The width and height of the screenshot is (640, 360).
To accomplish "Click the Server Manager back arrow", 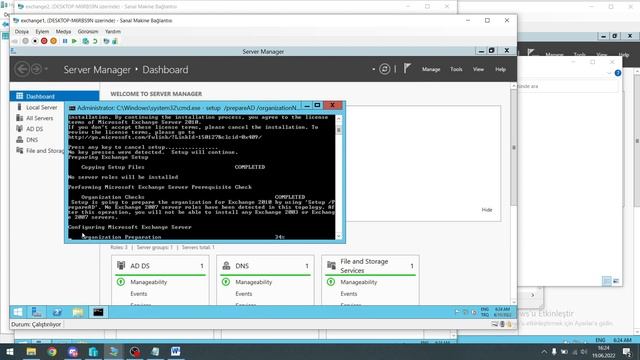I will tap(22, 69).
